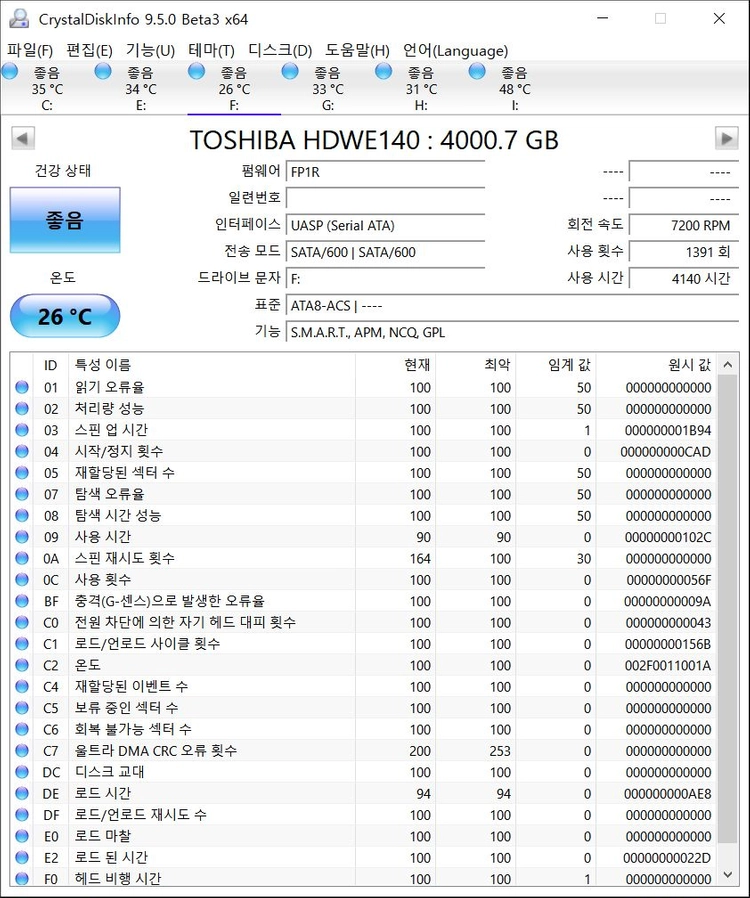Click status icon of C4 재할당된 이벤트 수

[22, 687]
